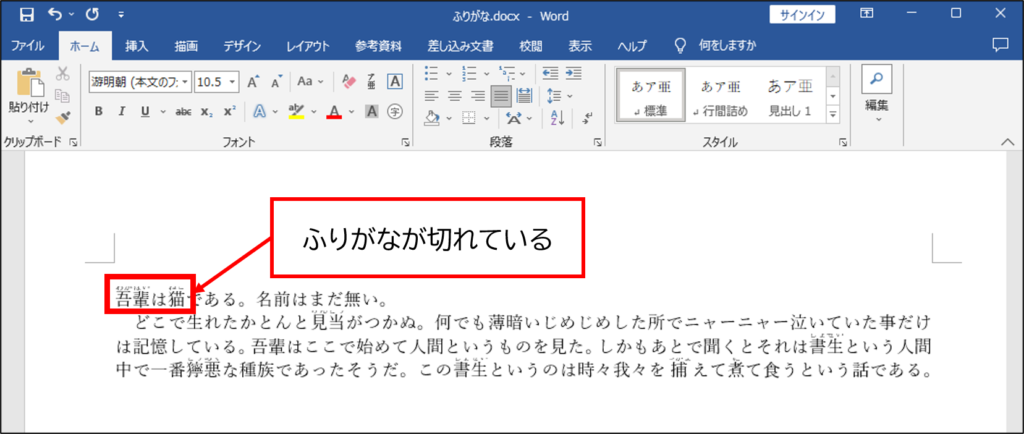Center align the paragraph
The height and width of the screenshot is (434, 1024).
click(454, 96)
